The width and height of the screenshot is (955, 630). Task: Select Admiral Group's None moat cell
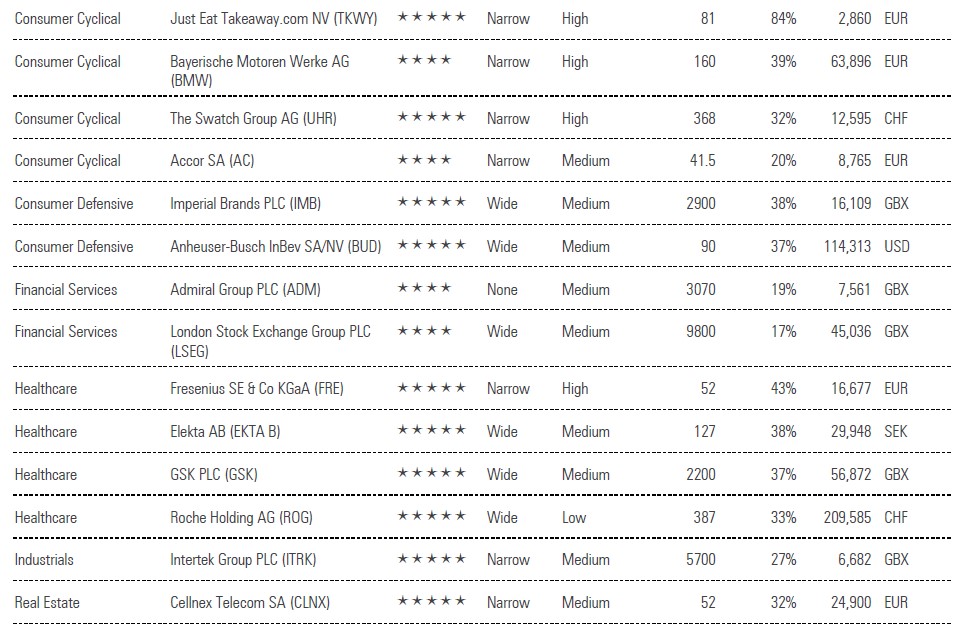click(502, 289)
